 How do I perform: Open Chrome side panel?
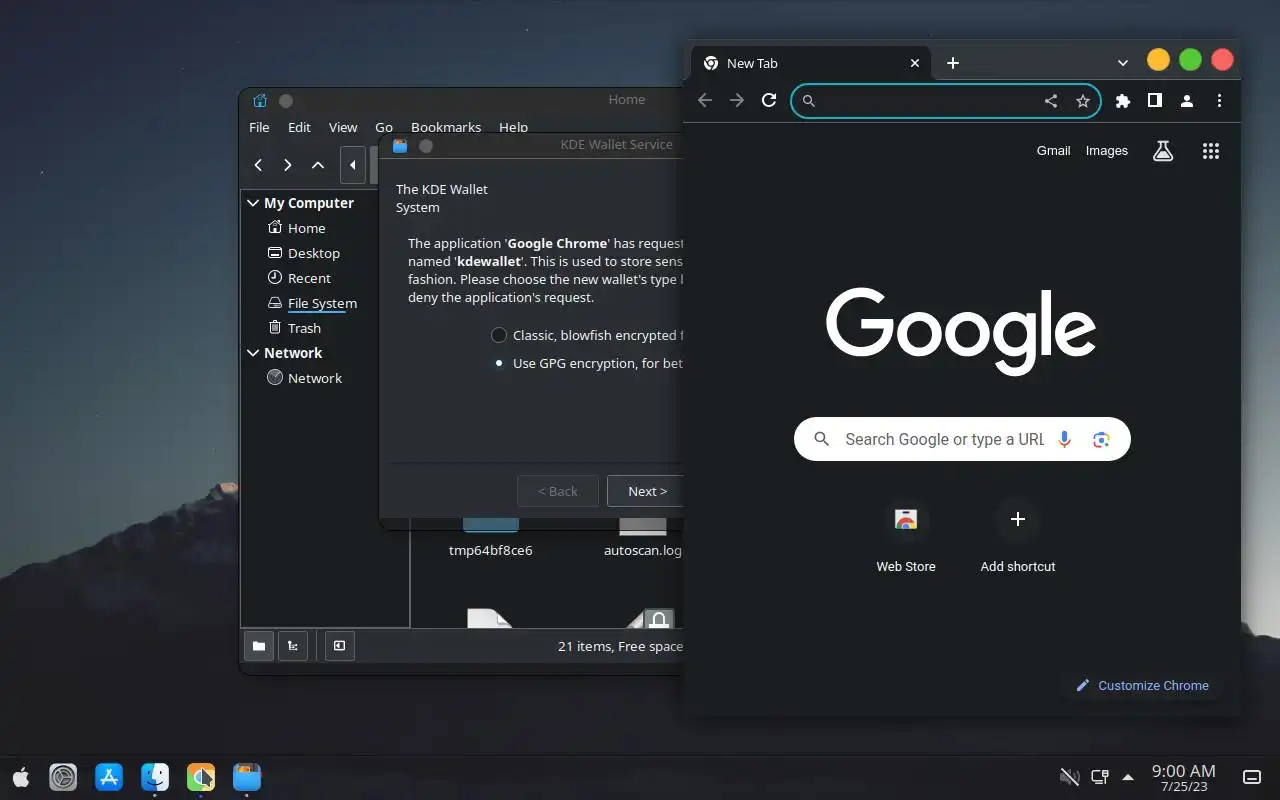(1154, 100)
